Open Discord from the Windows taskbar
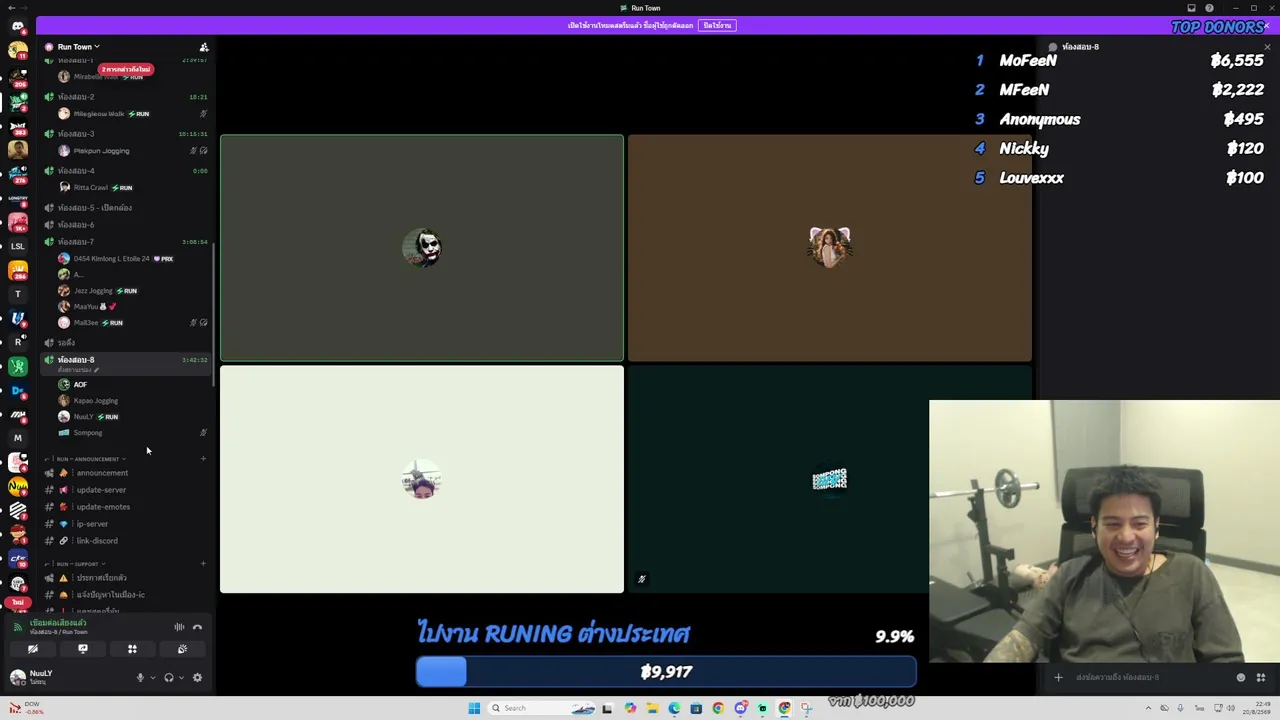Image resolution: width=1280 pixels, height=720 pixels. (740, 708)
